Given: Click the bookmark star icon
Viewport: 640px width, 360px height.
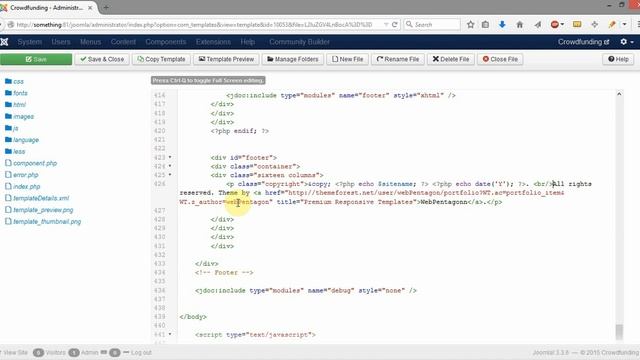Looking at the screenshot, I should pos(470,24).
